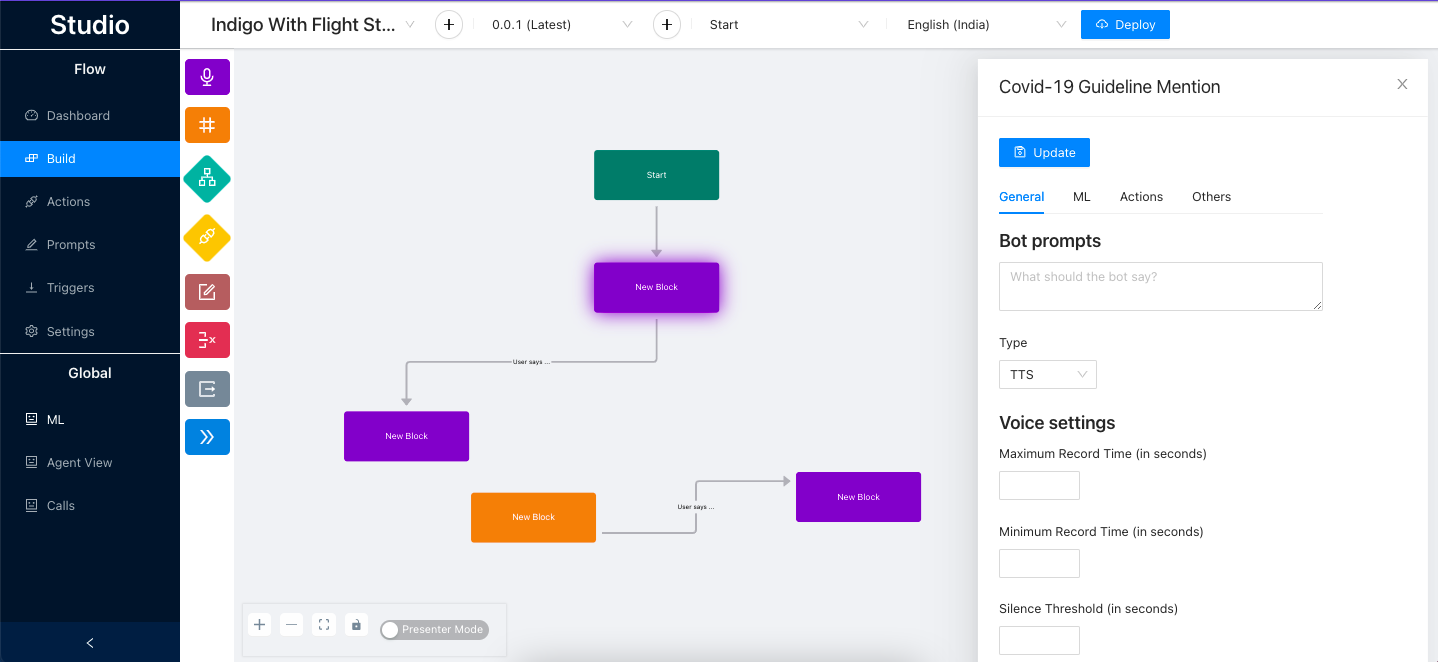The image size is (1438, 662).
Task: Open Triggers in the Flow sidebar
Action: click(70, 288)
